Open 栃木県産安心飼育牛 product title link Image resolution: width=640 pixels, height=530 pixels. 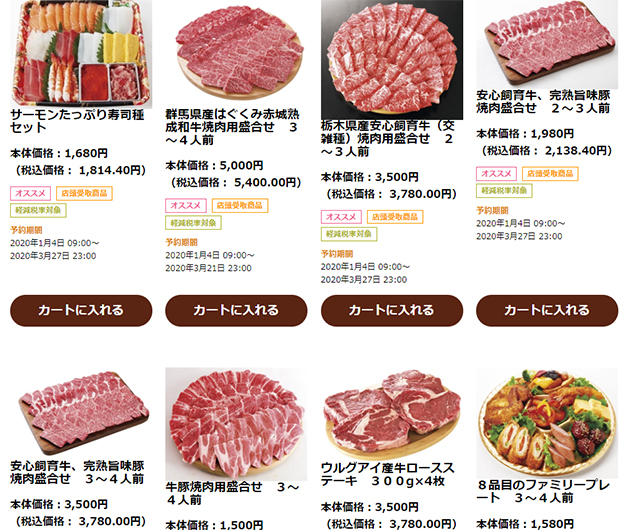[x=388, y=138]
